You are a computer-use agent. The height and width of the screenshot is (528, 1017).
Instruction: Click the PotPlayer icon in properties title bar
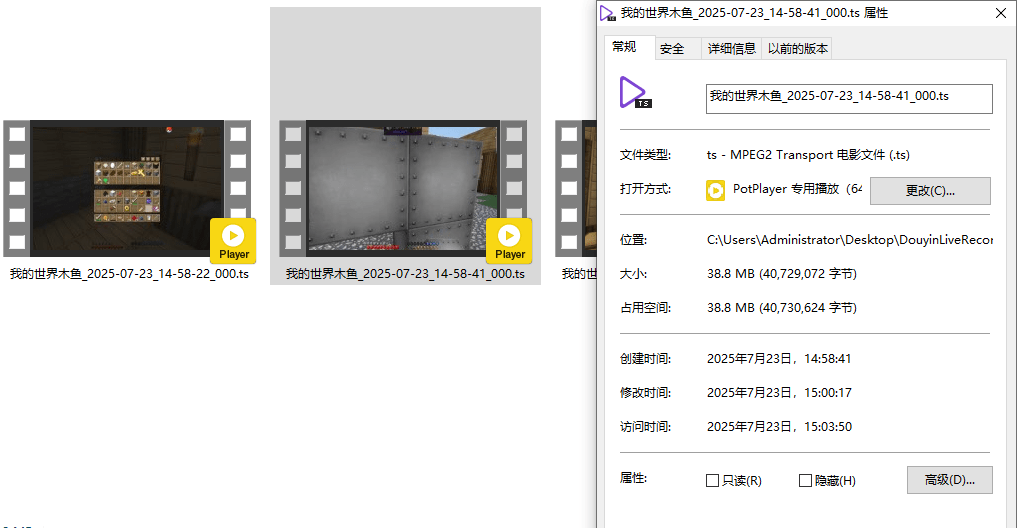tap(607, 13)
